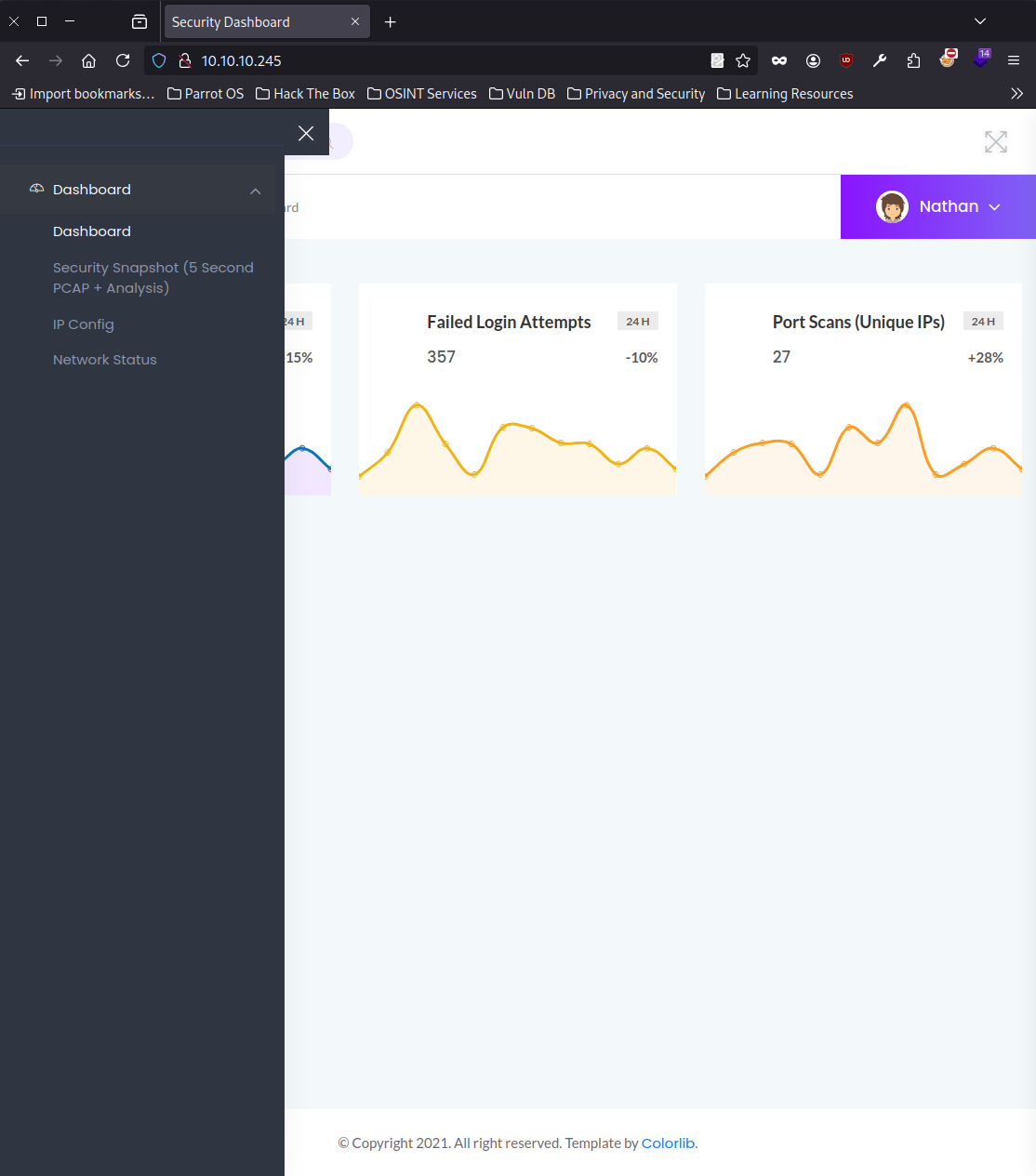Click the Failed Login Attempts heading
The height and width of the screenshot is (1176, 1036).
point(509,322)
